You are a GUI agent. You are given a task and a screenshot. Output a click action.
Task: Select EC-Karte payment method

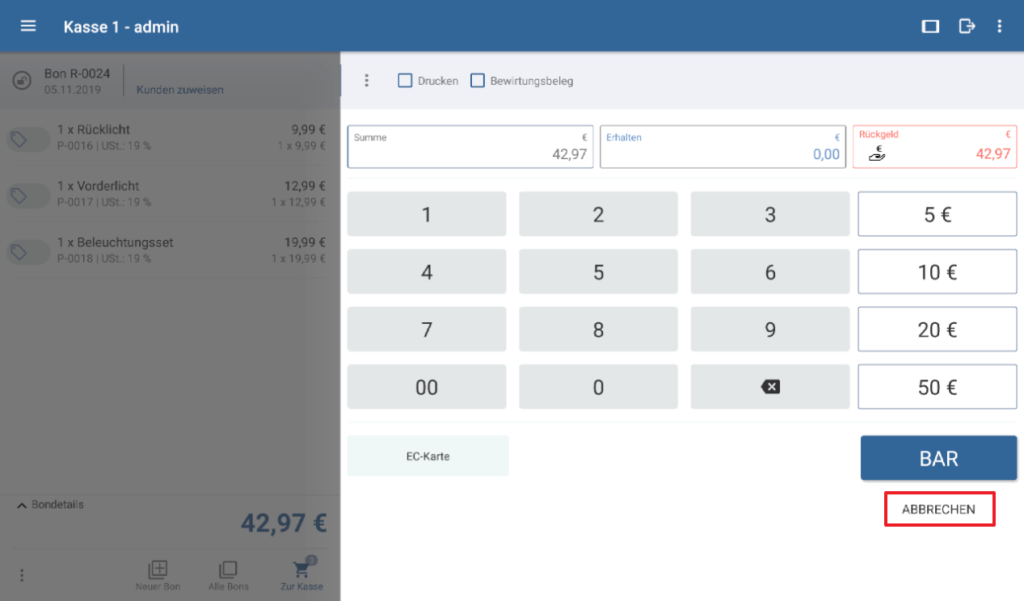coord(427,456)
